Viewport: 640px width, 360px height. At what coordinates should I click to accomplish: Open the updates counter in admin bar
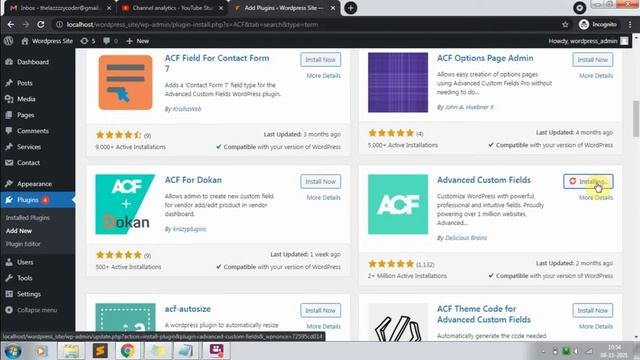click(x=88, y=41)
